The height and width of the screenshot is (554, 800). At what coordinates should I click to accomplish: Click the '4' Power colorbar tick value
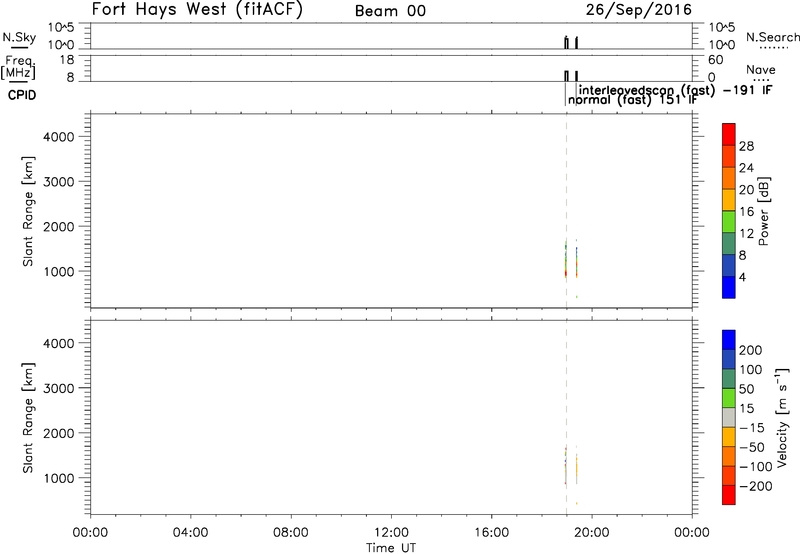click(x=742, y=277)
